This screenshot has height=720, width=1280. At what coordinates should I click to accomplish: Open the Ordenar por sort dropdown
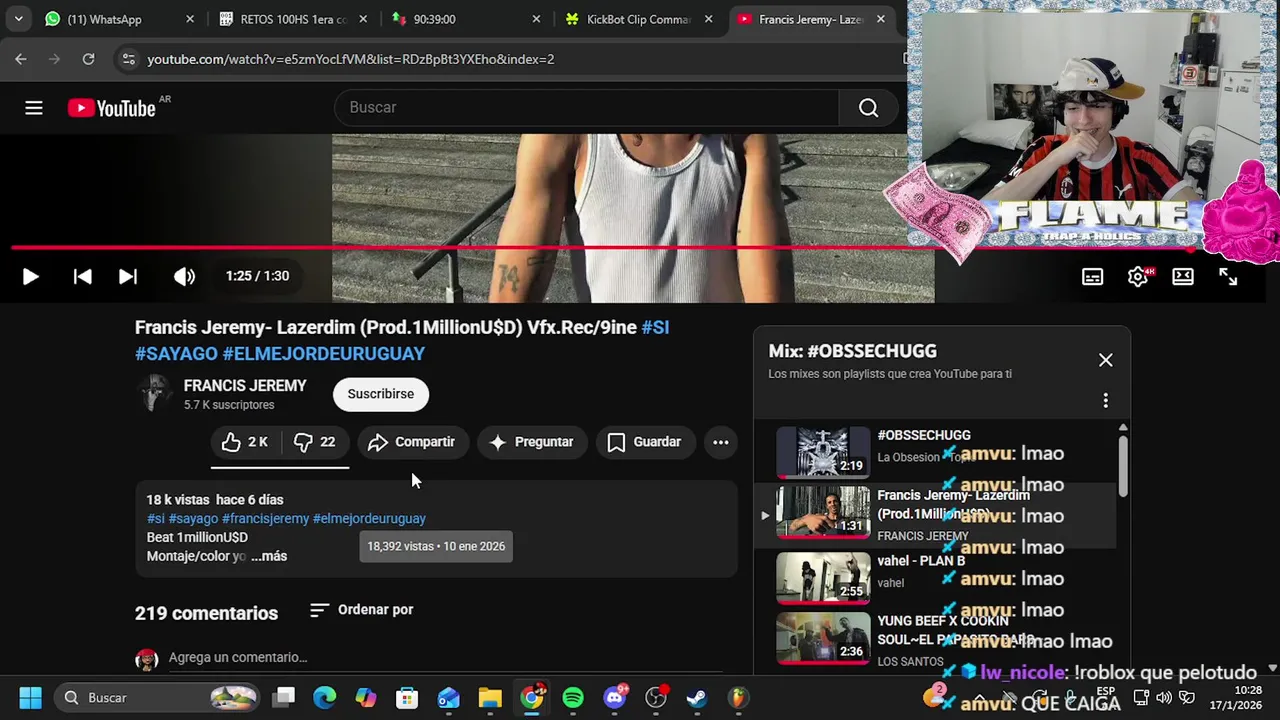point(361,610)
